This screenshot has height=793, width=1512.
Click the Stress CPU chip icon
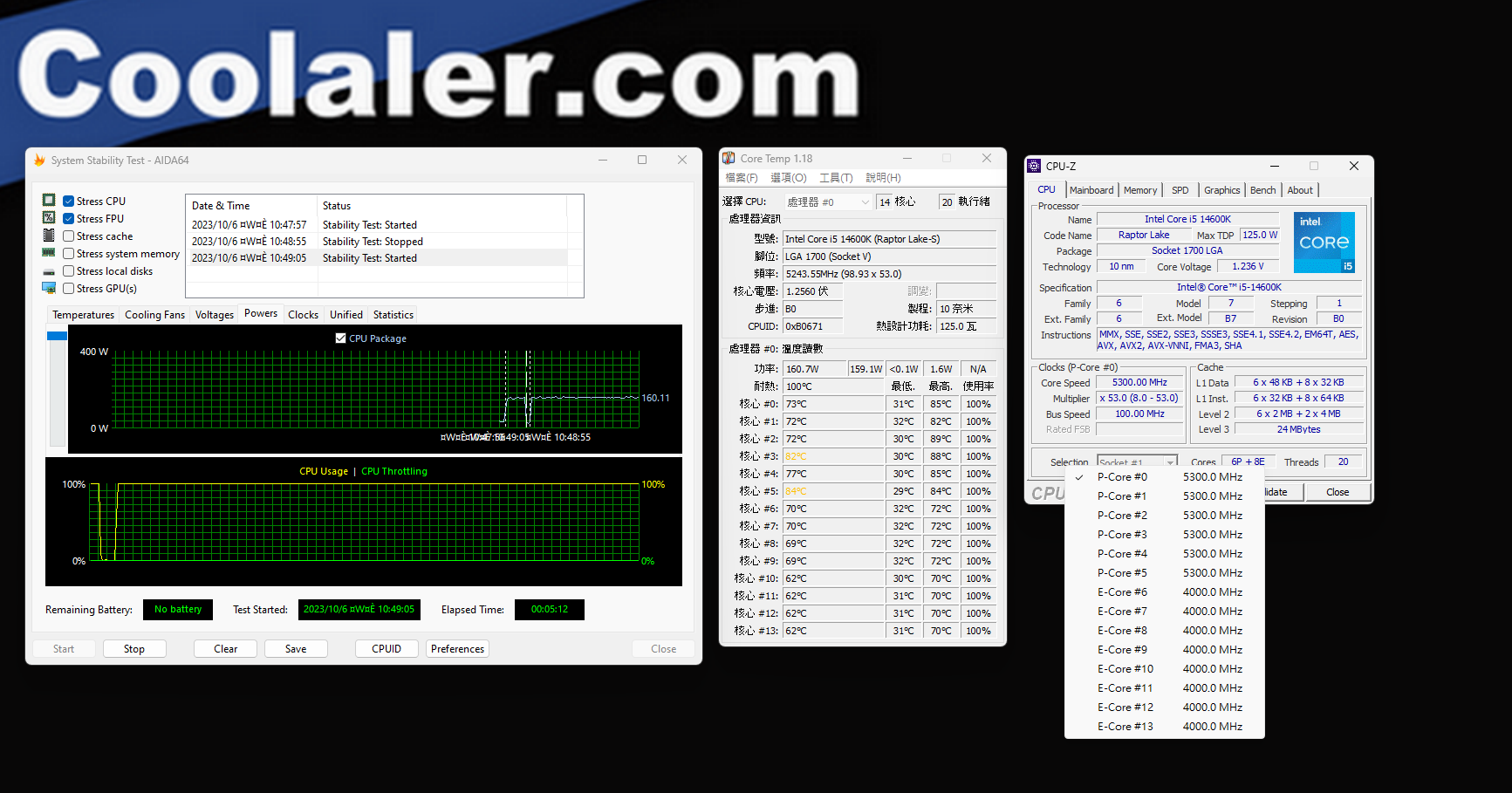click(x=49, y=201)
